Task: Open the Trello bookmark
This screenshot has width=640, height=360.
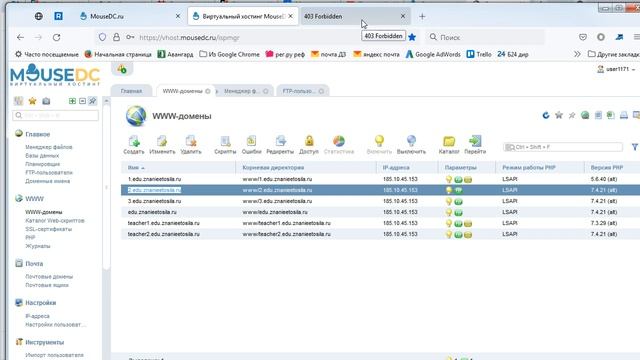Action: pos(479,54)
